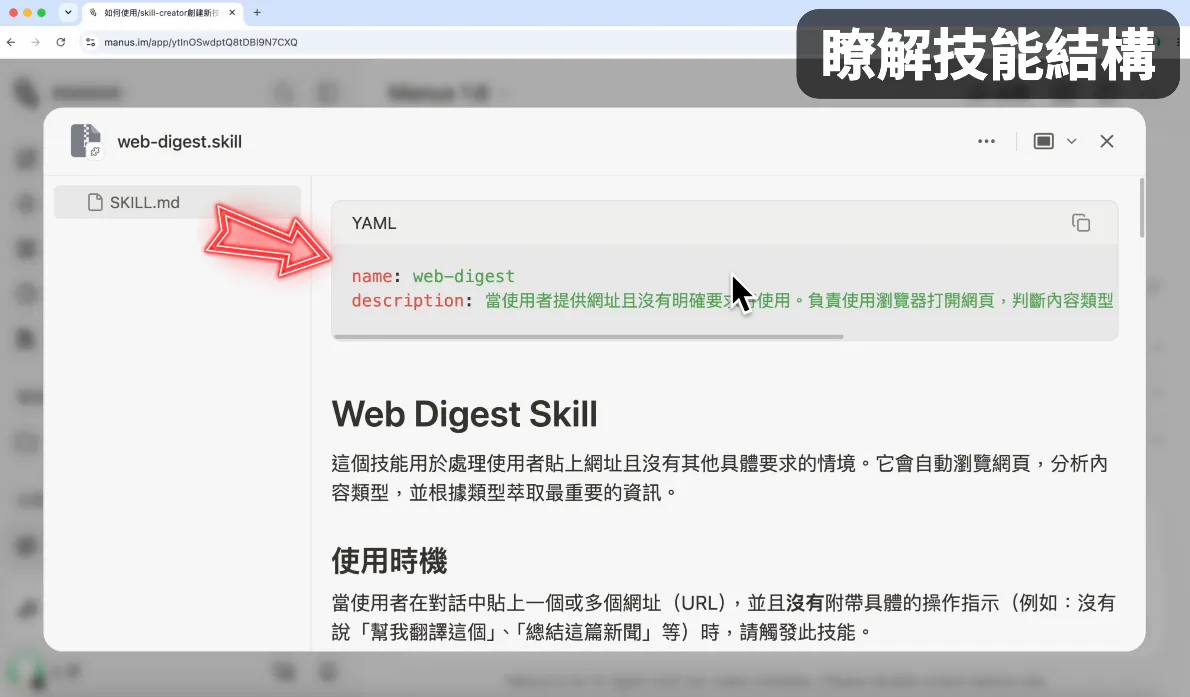This screenshot has width=1190, height=697.
Task: Go back in browser history
Action: 11,43
